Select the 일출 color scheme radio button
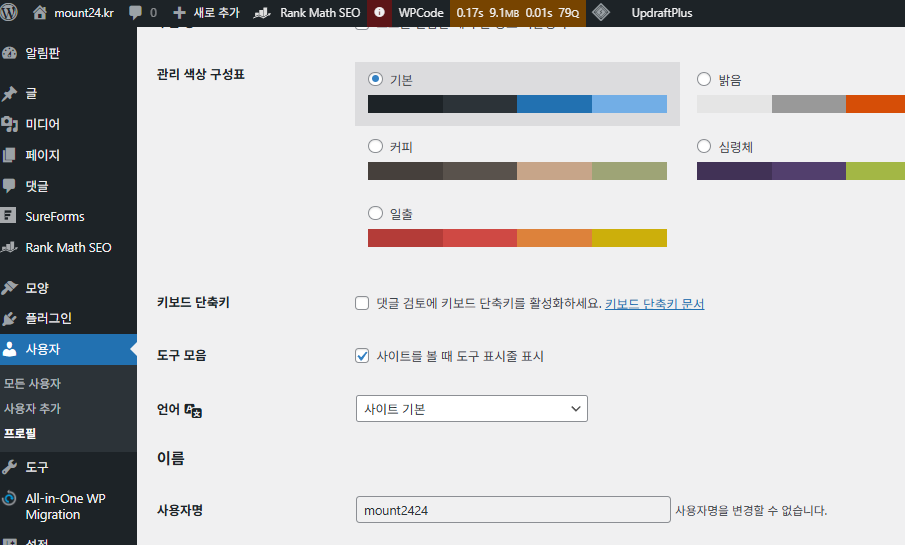905x545 pixels. pyautogui.click(x=376, y=213)
